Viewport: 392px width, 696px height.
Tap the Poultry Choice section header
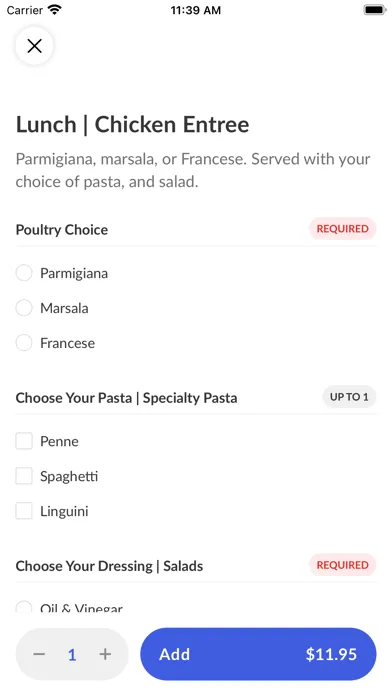point(62,229)
